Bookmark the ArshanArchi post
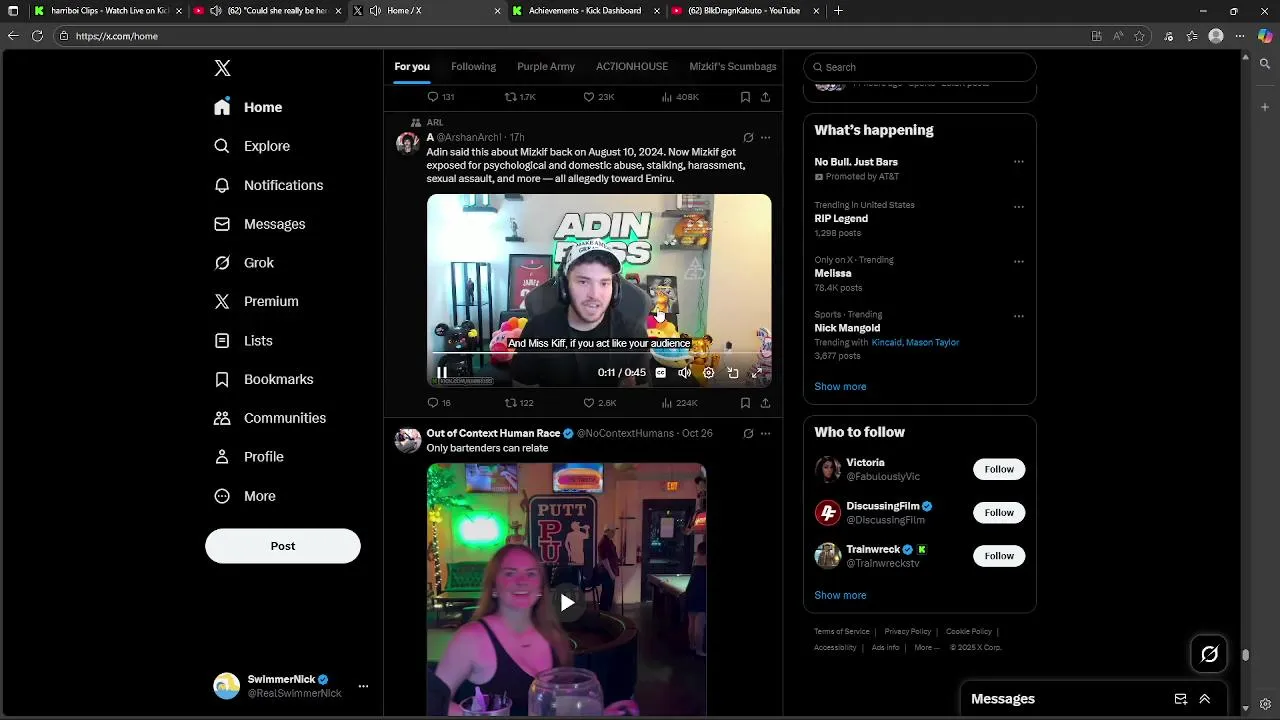This screenshot has height=720, width=1280. coord(745,403)
